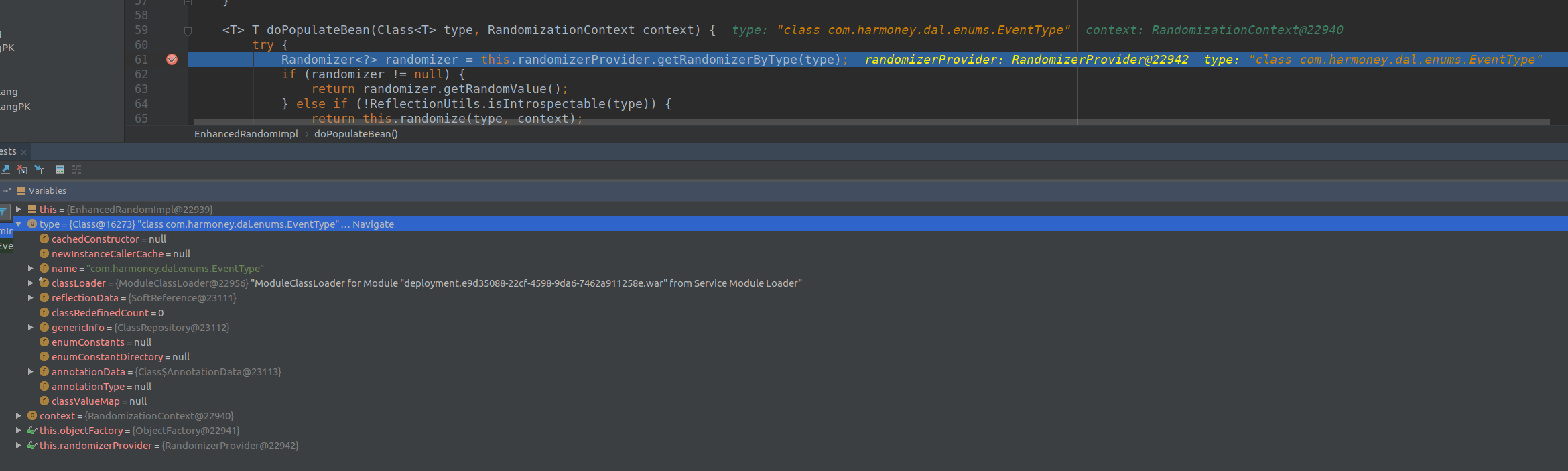1568x471 pixels.
Task: Expand the 'name' field node
Action: [x=31, y=269]
